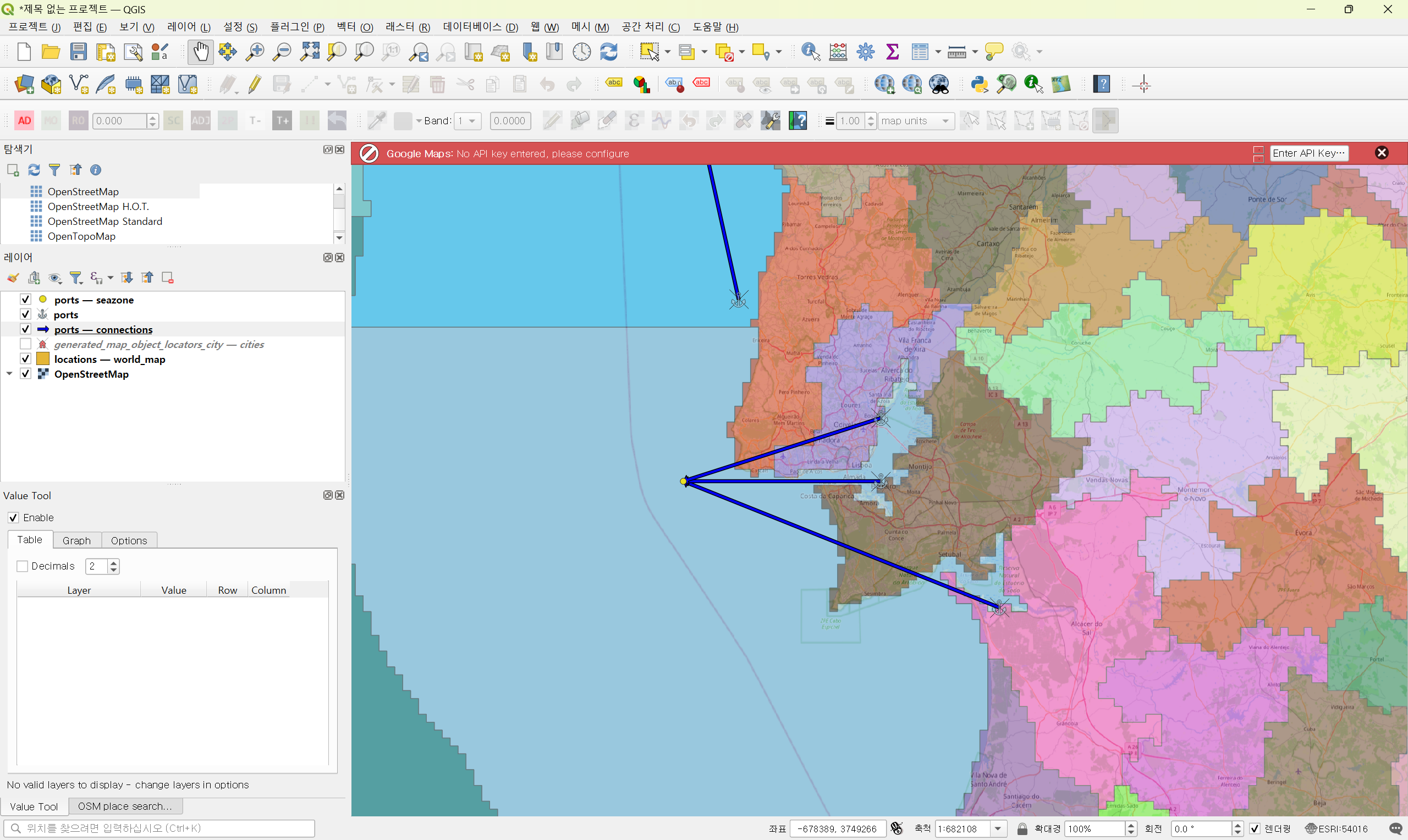
Task: Switch to the Graph tab
Action: tap(77, 540)
